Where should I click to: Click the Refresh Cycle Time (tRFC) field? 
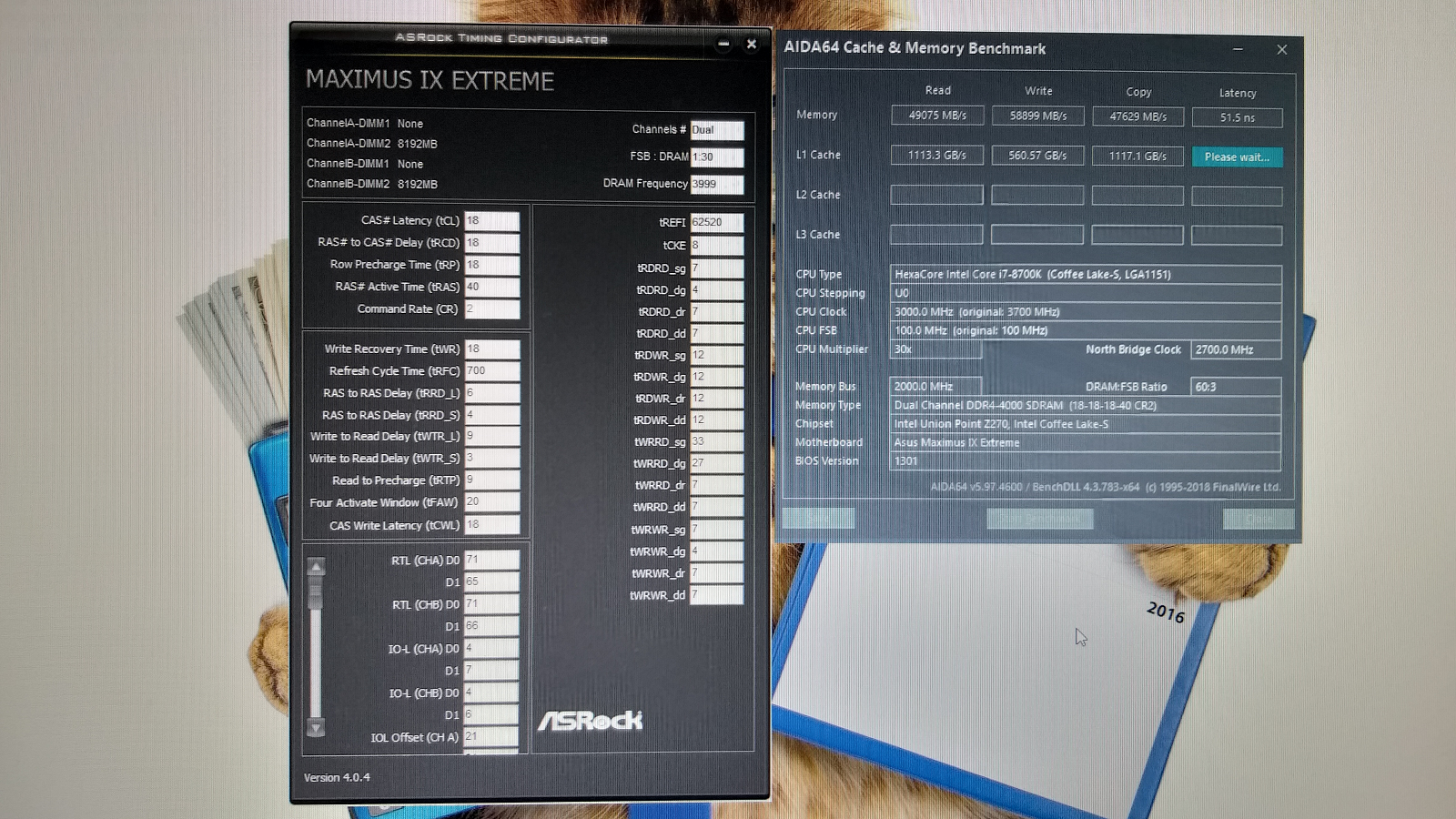[x=491, y=371]
